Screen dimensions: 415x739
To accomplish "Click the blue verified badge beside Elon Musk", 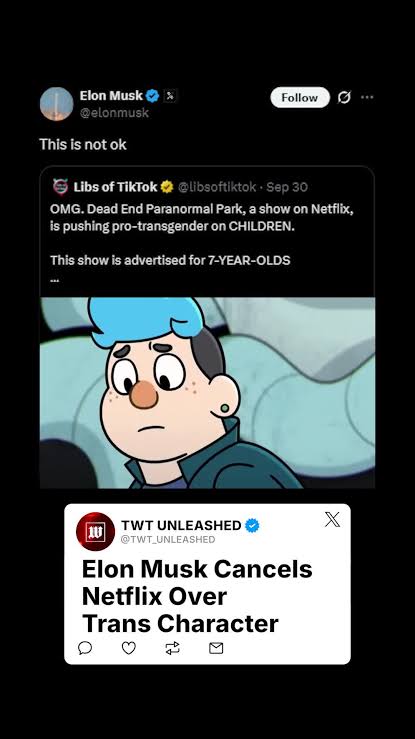I will [152, 96].
